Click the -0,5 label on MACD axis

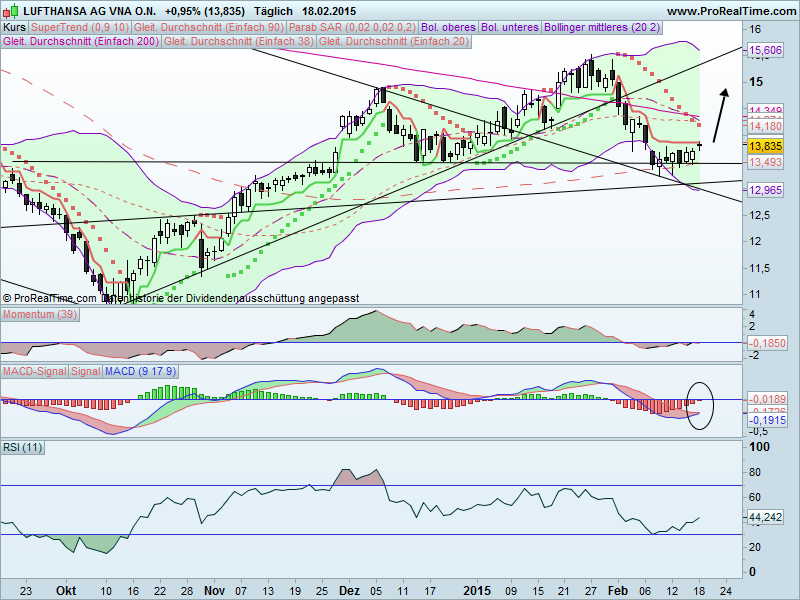(758, 432)
